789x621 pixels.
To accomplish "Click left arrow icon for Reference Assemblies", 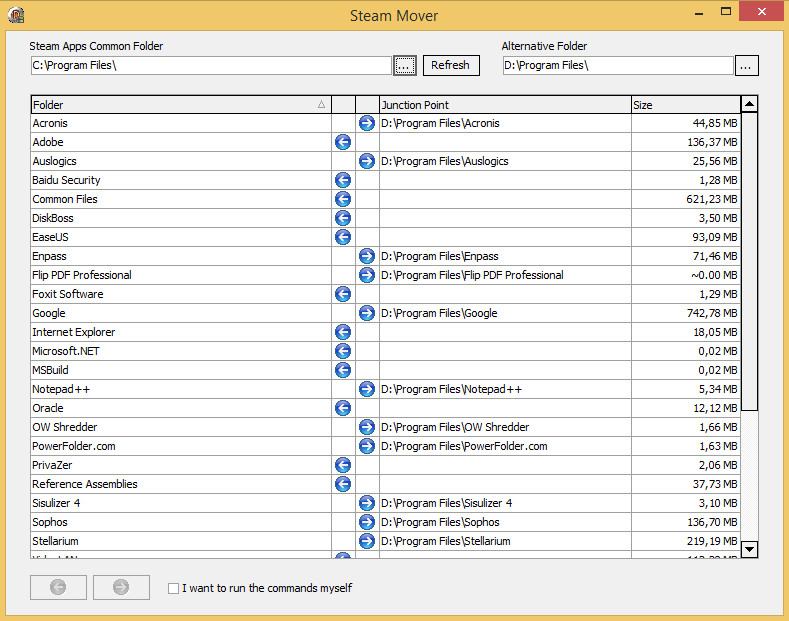I will [x=343, y=484].
